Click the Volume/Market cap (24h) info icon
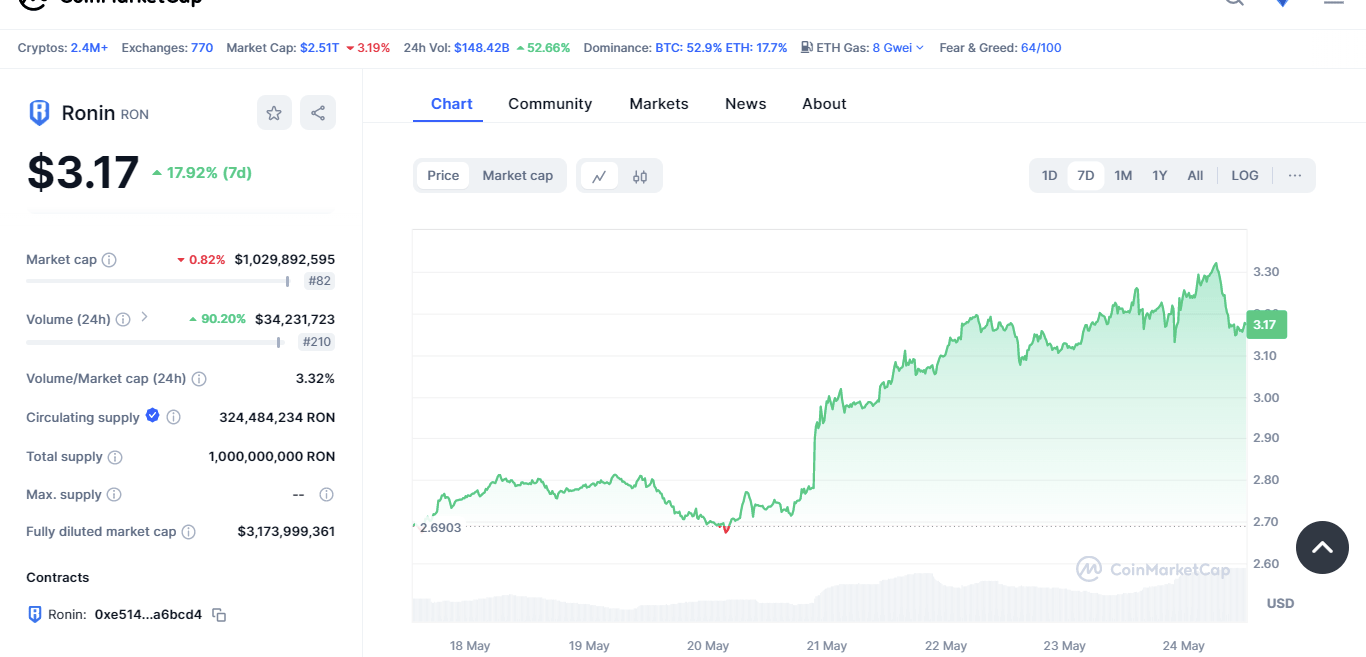The width and height of the screenshot is (1366, 657). pos(199,379)
